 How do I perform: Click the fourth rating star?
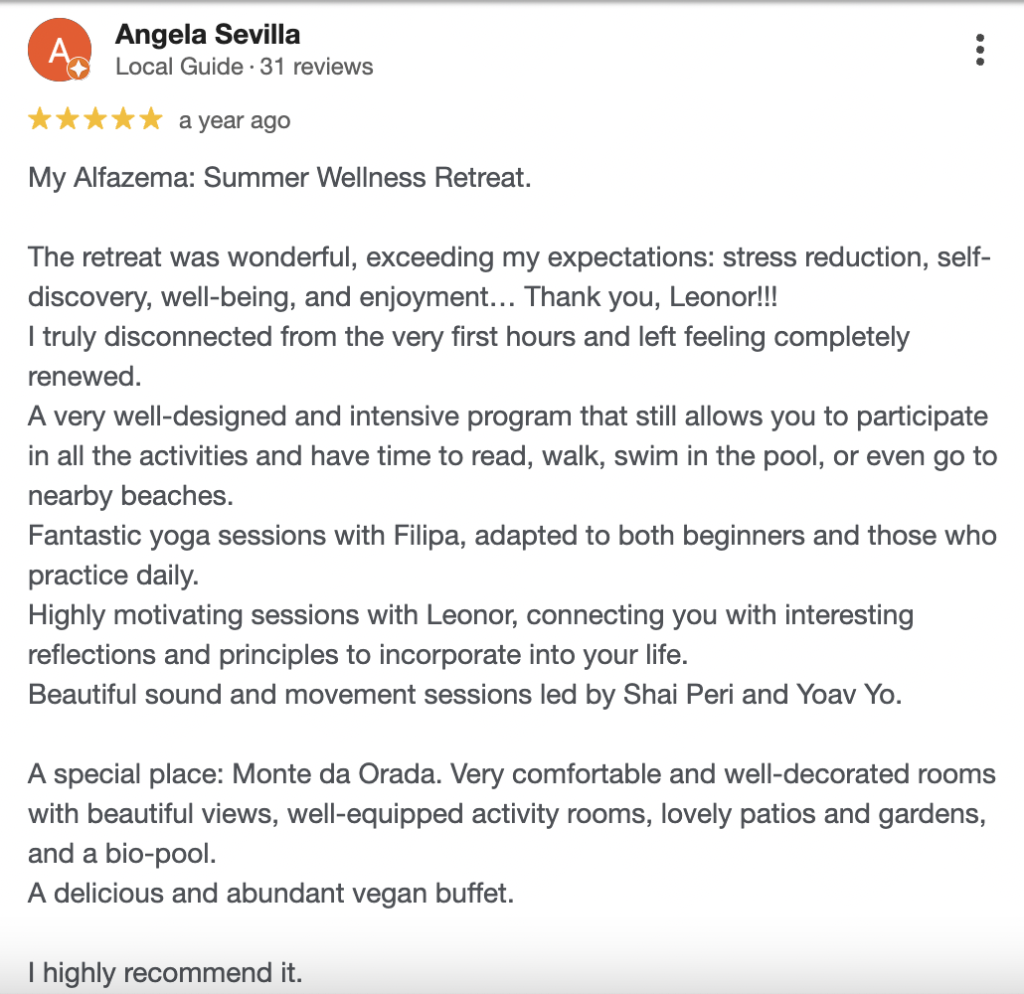pyautogui.click(x=123, y=120)
